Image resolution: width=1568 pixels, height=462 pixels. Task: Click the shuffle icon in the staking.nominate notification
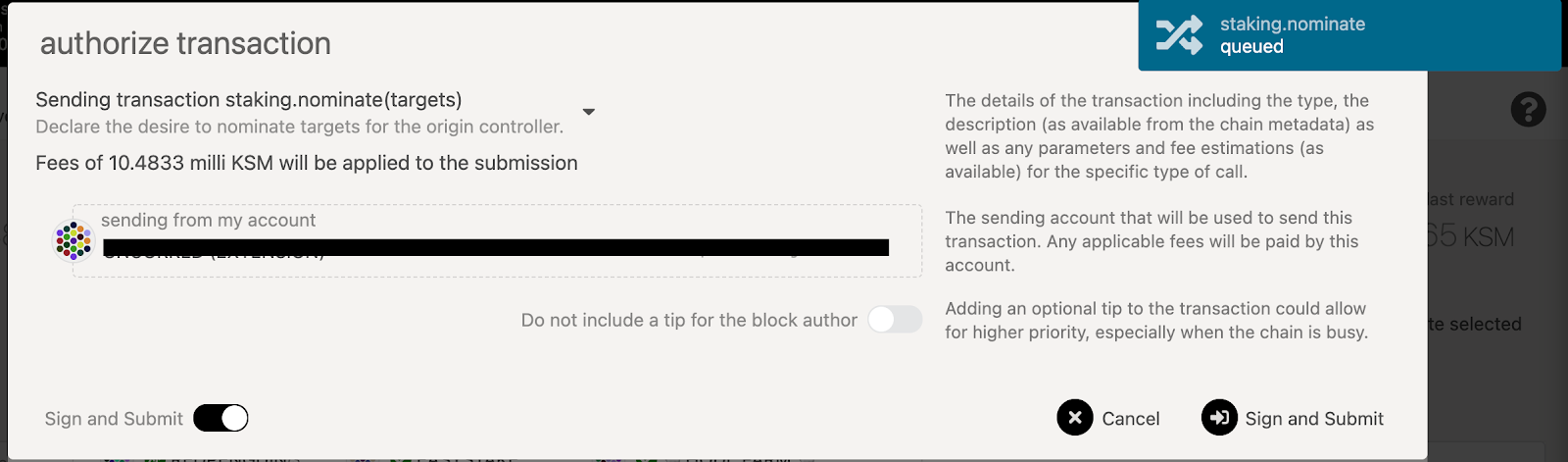[x=1179, y=35]
